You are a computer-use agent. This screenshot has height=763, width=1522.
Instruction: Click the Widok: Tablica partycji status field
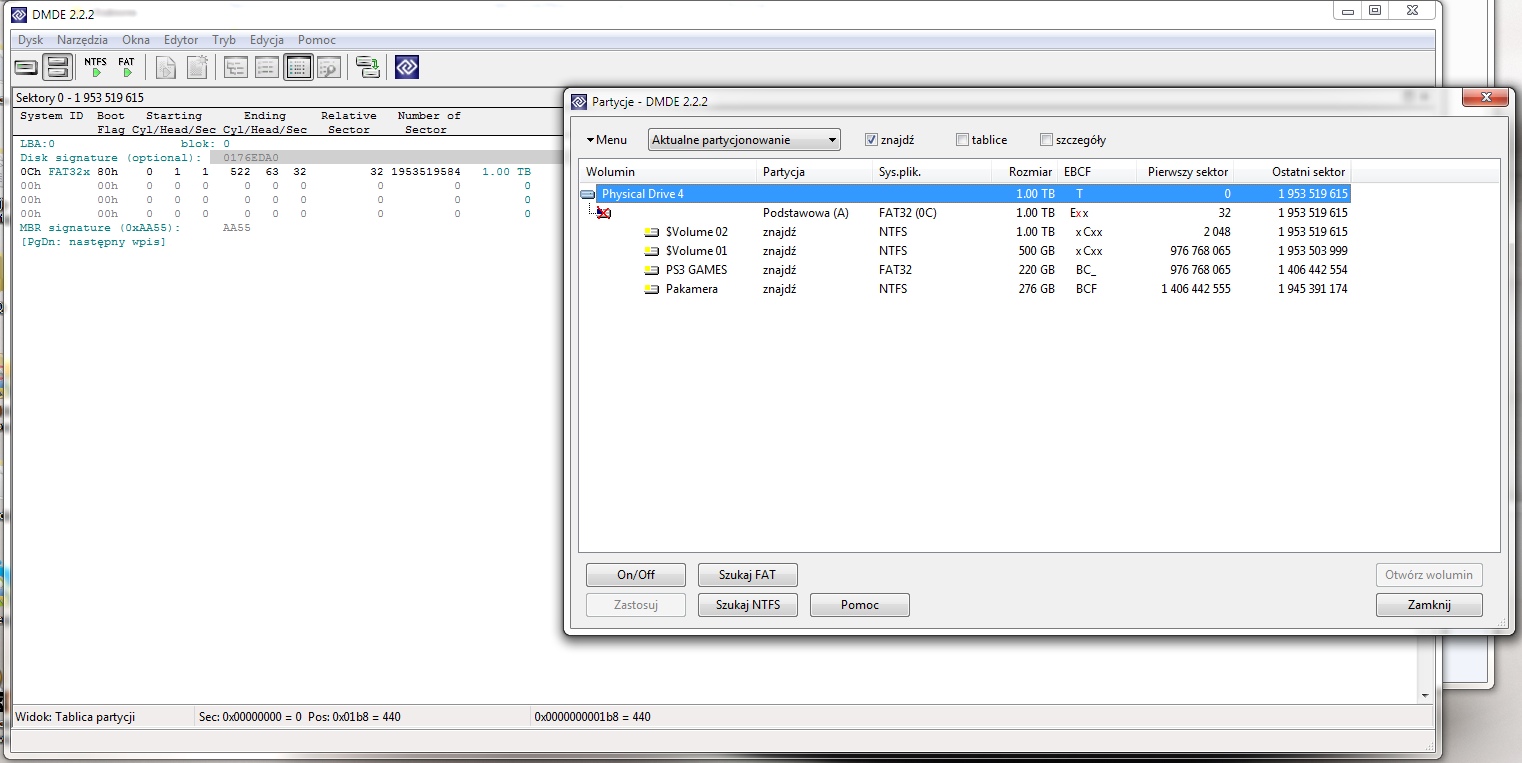[103, 717]
